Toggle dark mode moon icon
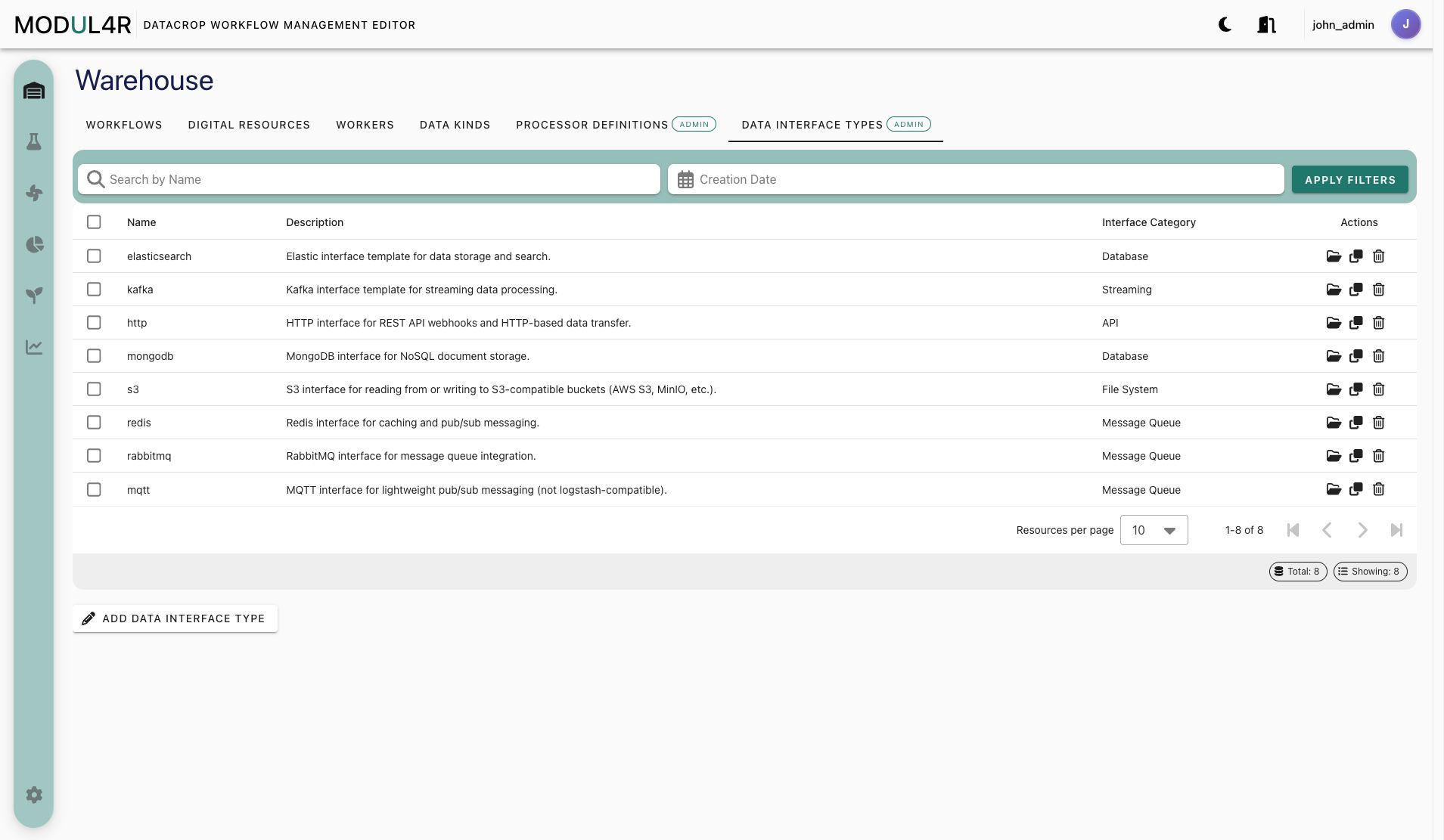1444x840 pixels. pos(1225,25)
